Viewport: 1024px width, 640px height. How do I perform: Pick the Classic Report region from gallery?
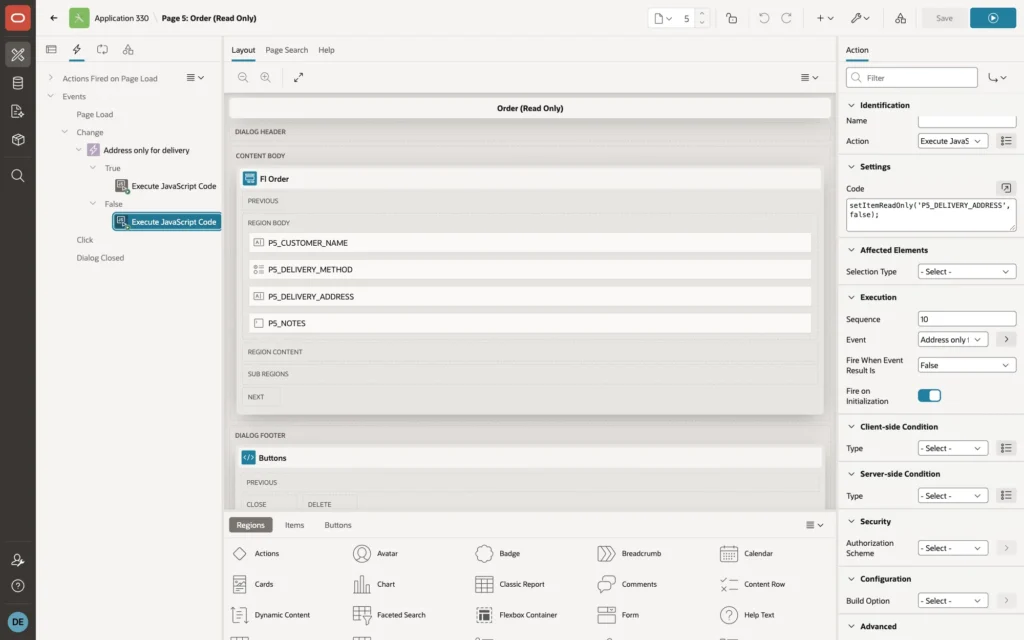tap(510, 584)
